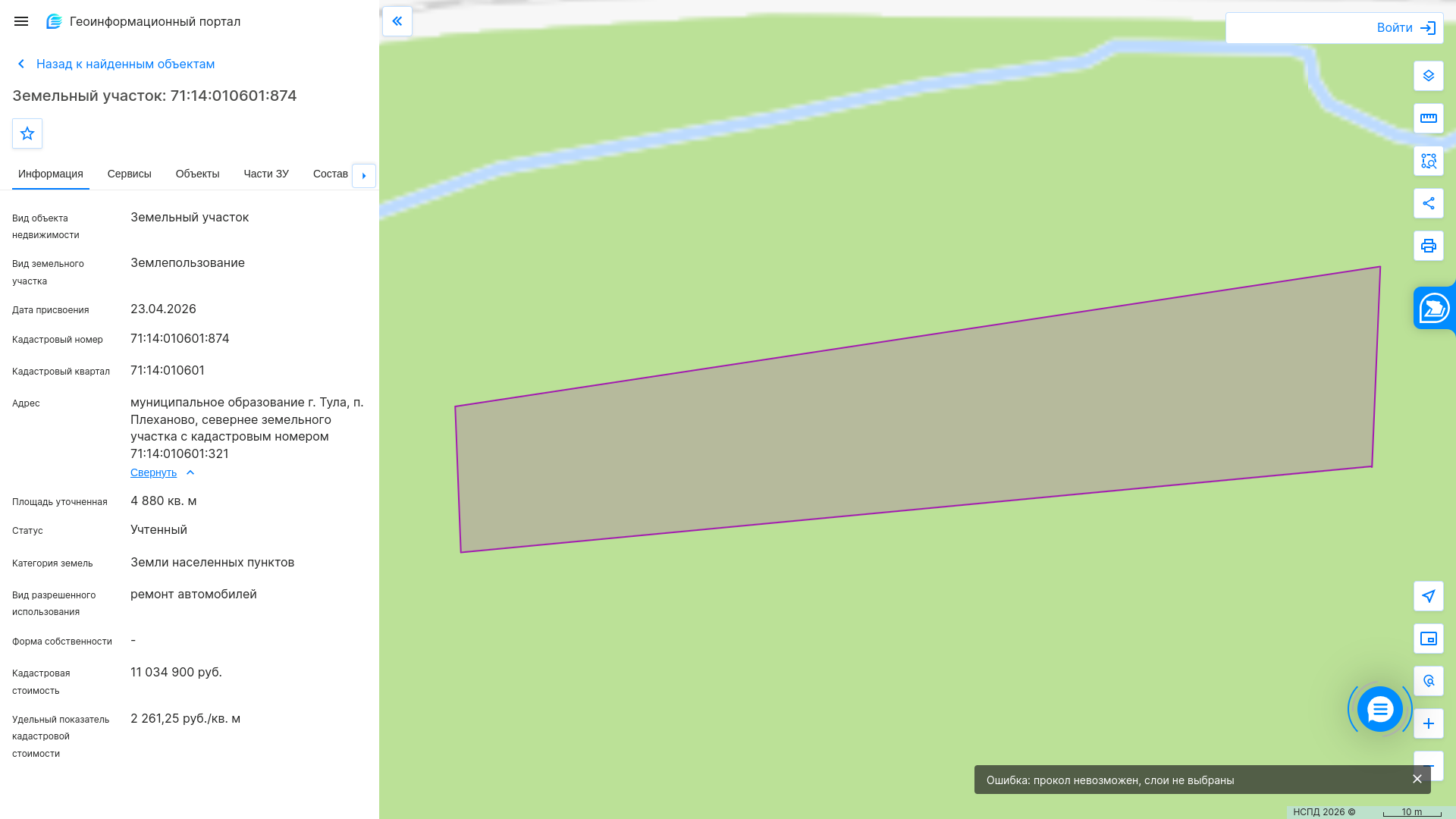Dismiss the error notification toast
Image resolution: width=1456 pixels, height=819 pixels.
[1417, 779]
